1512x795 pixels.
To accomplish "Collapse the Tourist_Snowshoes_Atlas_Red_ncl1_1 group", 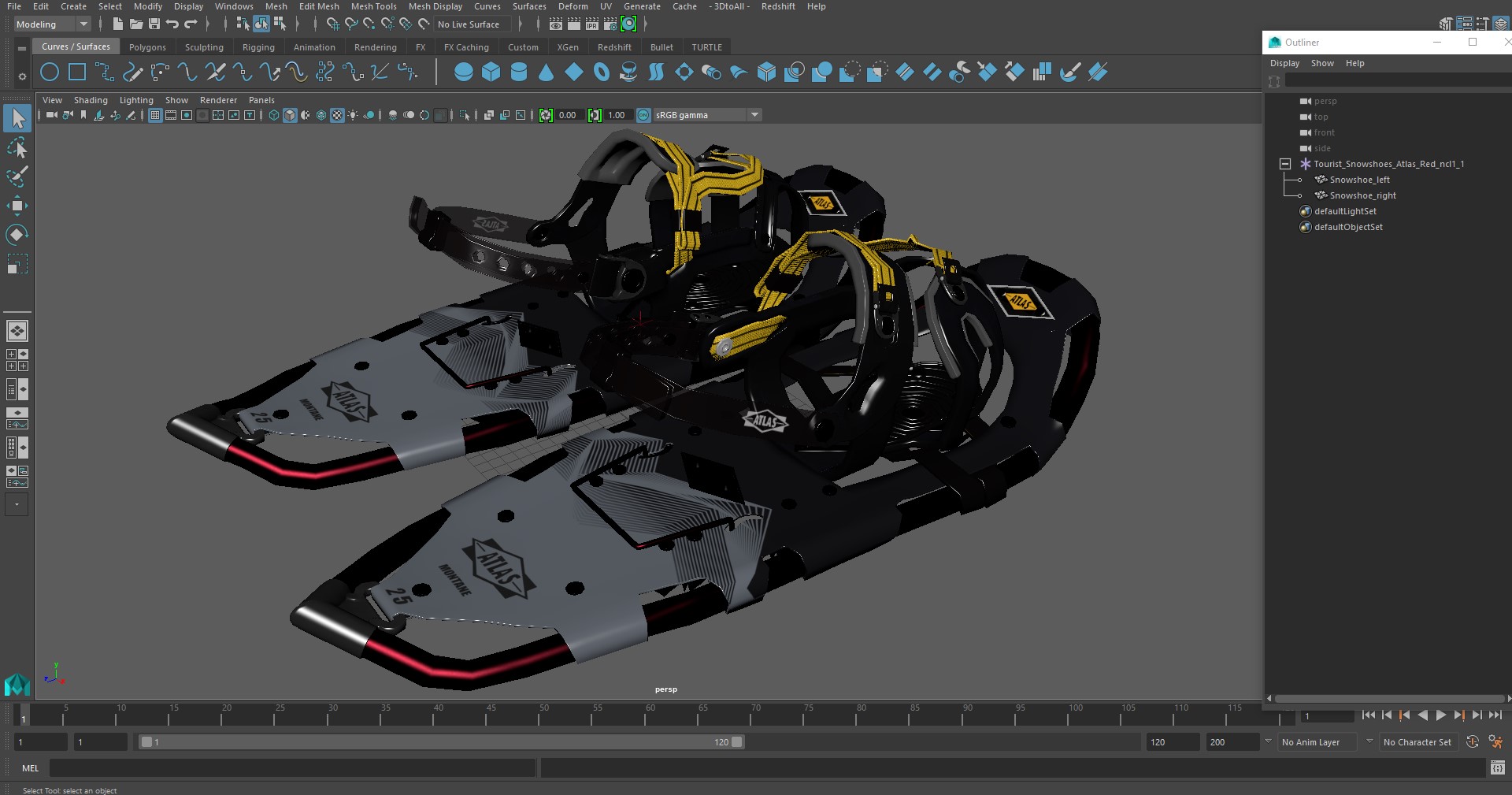I will click(1285, 164).
